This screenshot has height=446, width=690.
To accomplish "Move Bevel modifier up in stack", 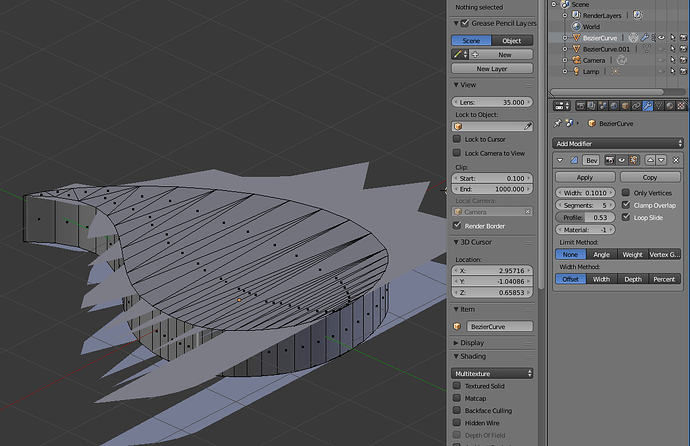I will 650,160.
